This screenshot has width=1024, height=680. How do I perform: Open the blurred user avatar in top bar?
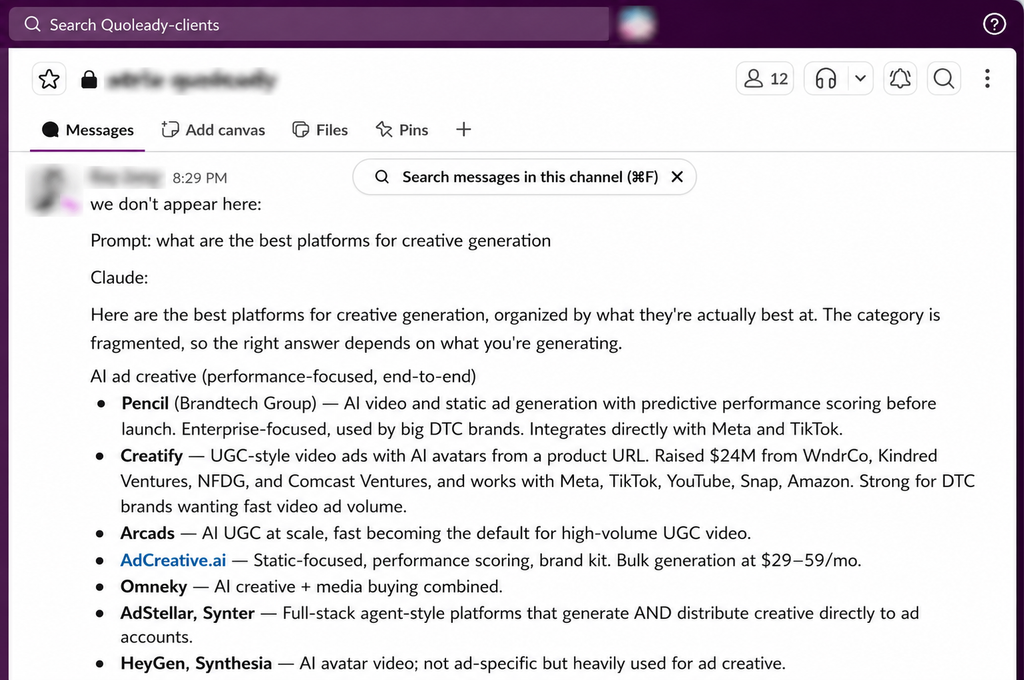(636, 24)
